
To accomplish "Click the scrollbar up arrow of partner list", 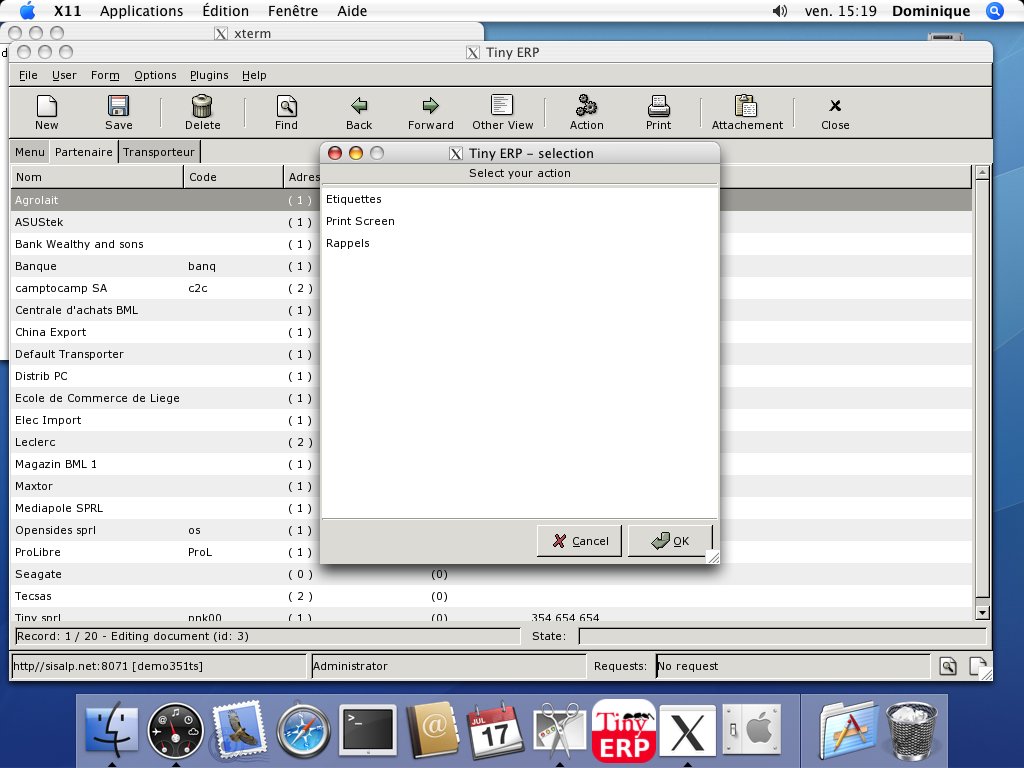I will pyautogui.click(x=982, y=173).
